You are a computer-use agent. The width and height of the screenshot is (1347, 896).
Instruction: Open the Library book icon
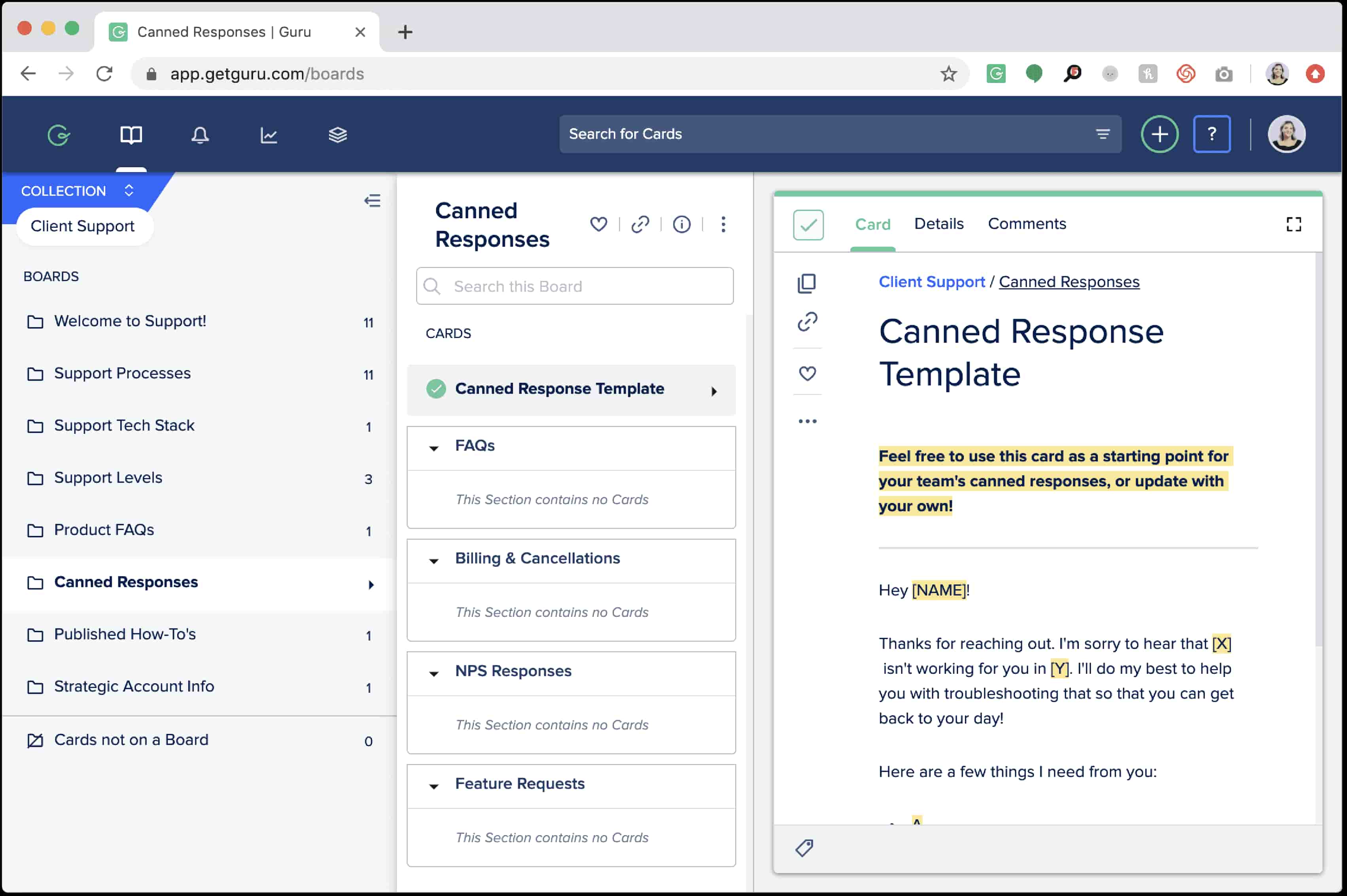131,136
